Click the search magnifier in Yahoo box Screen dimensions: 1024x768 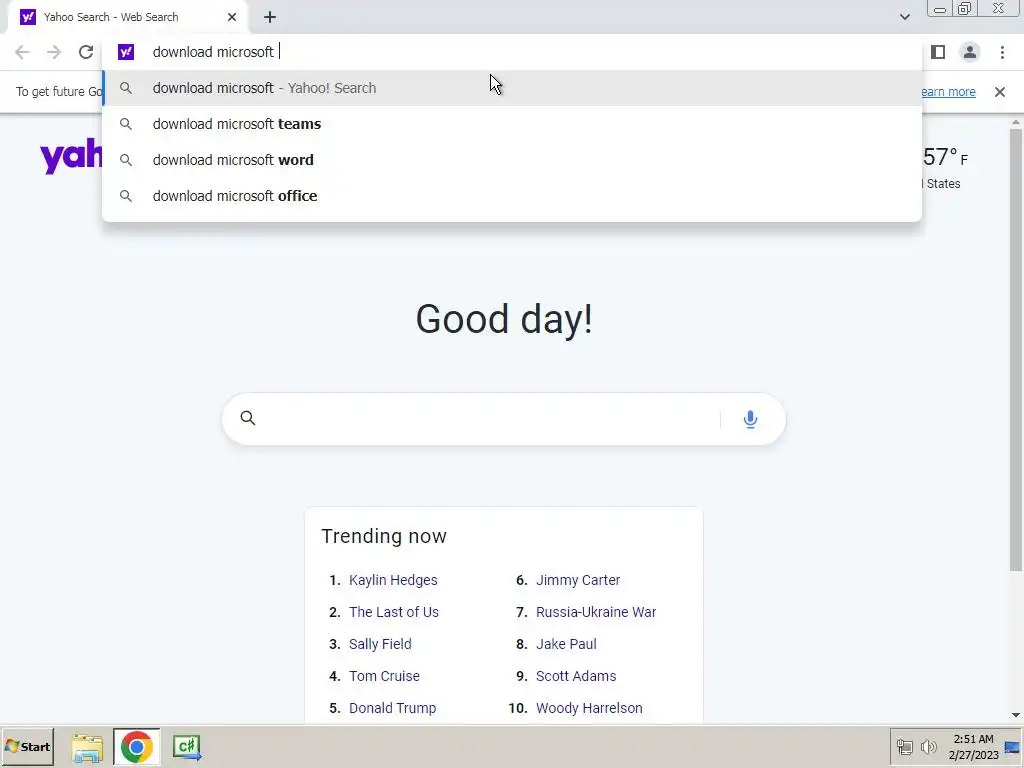(248, 418)
